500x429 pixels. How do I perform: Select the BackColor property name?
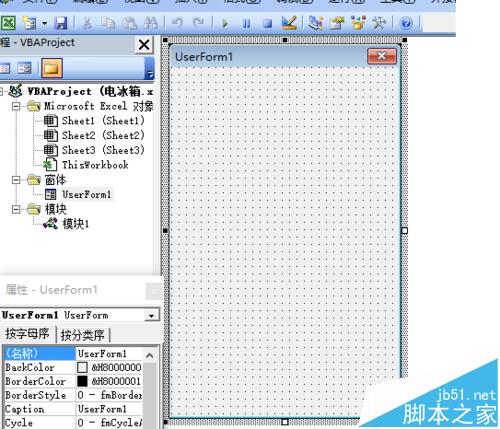click(39, 367)
